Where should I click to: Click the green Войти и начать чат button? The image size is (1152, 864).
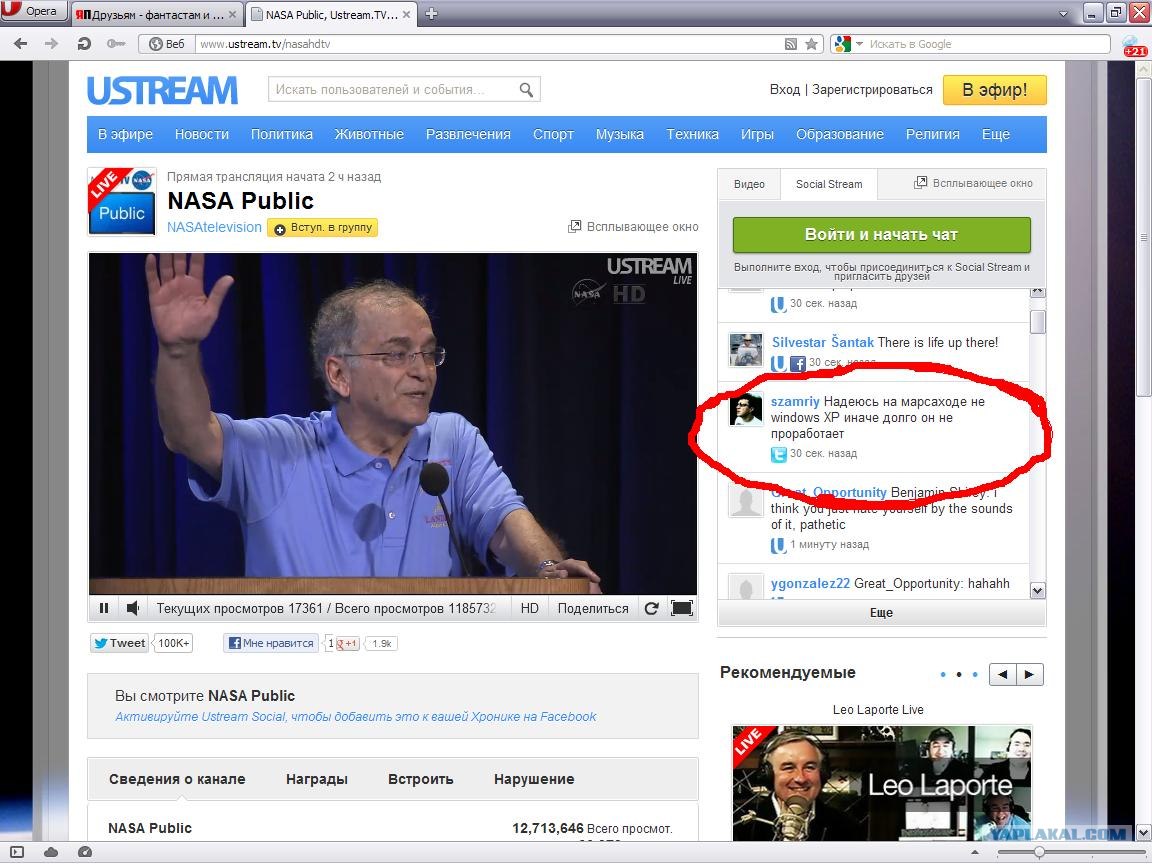(x=882, y=234)
